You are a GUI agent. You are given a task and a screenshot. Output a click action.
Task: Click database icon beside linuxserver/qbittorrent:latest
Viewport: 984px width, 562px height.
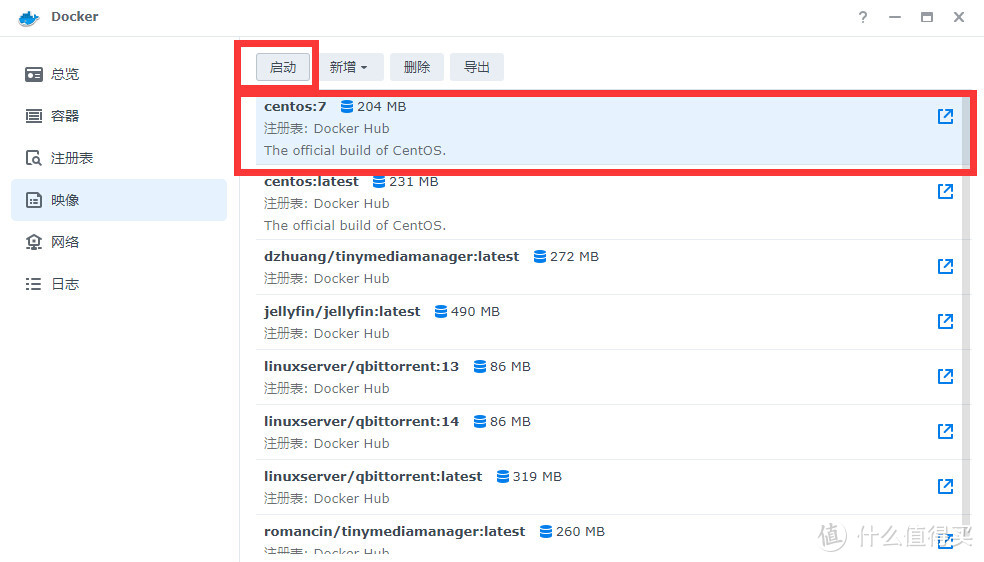point(503,477)
